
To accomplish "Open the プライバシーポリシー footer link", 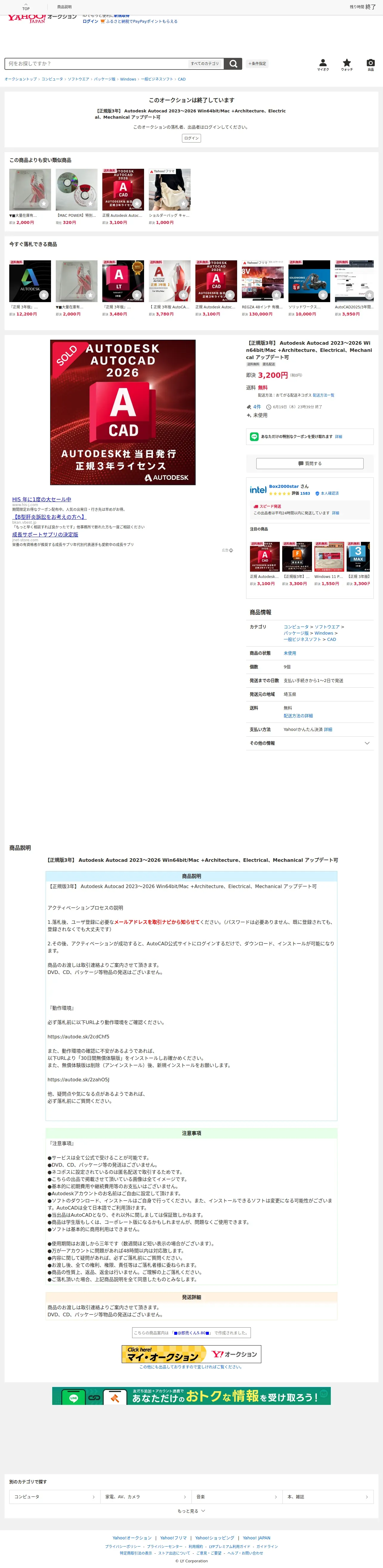I will click(x=122, y=1546).
